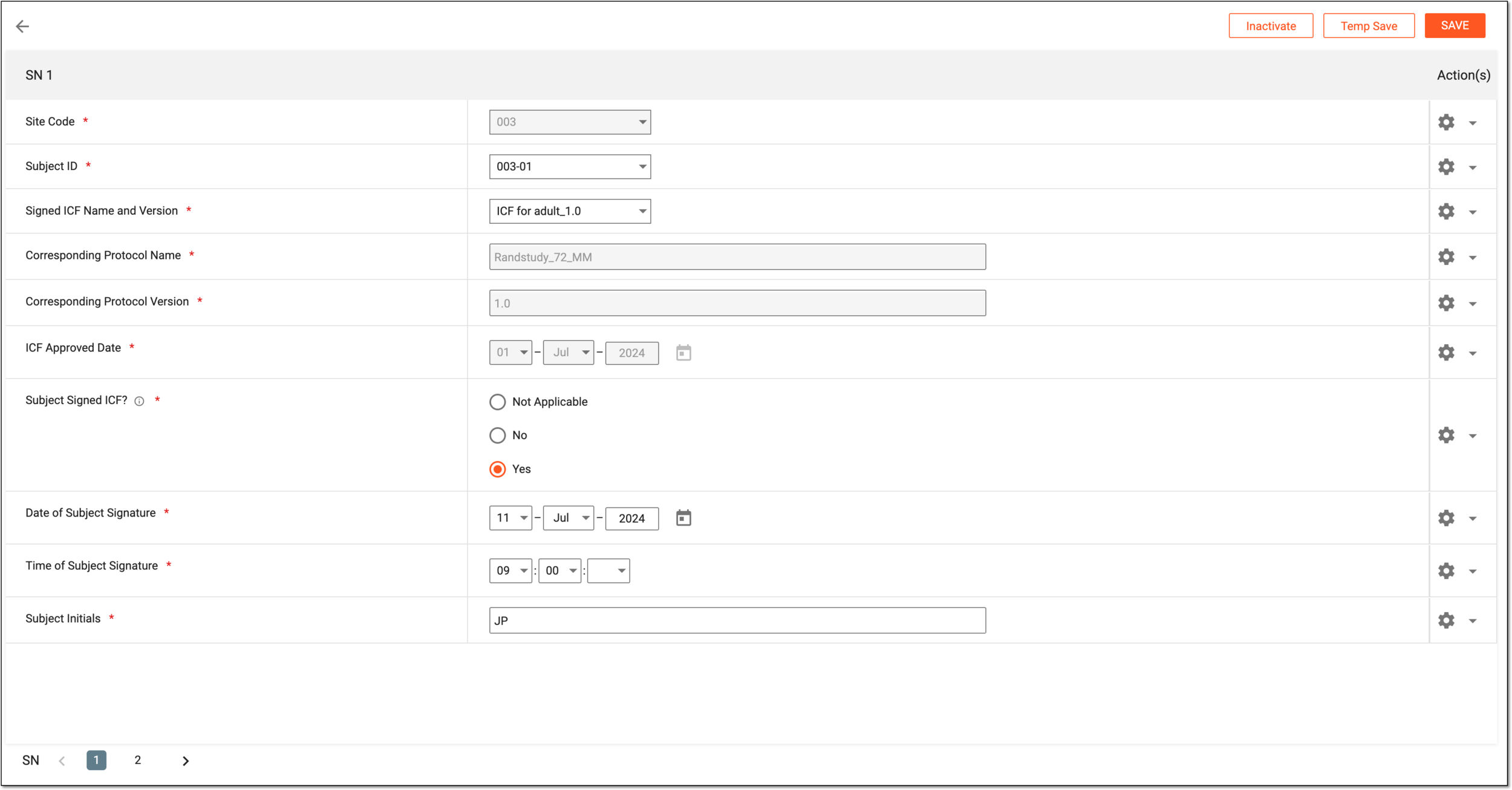Open gear settings for Time of Subject Signature row
Viewport: 1512px width, 790px height.
[1446, 570]
